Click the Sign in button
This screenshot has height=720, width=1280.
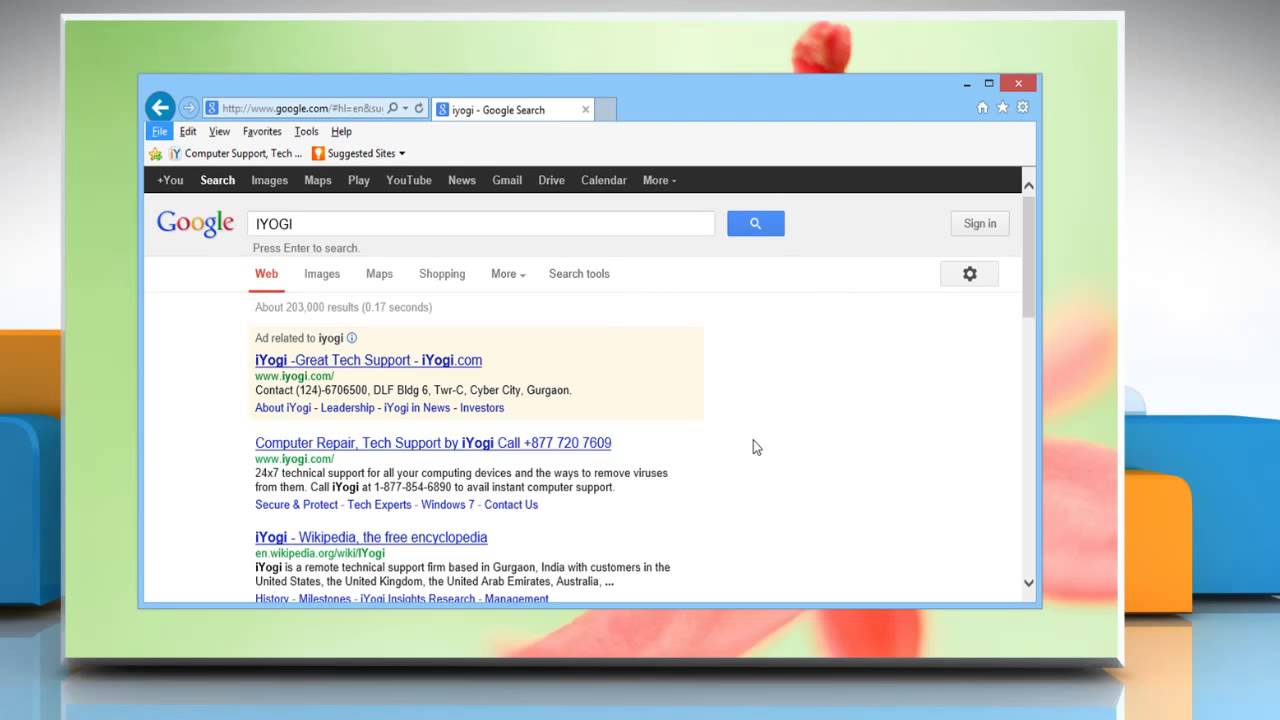pos(980,224)
